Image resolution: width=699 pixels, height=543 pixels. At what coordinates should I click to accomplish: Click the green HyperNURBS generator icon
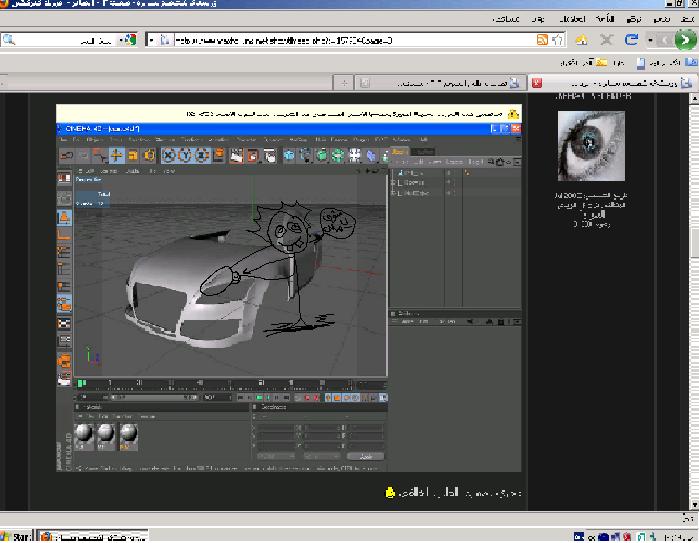[x=322, y=156]
